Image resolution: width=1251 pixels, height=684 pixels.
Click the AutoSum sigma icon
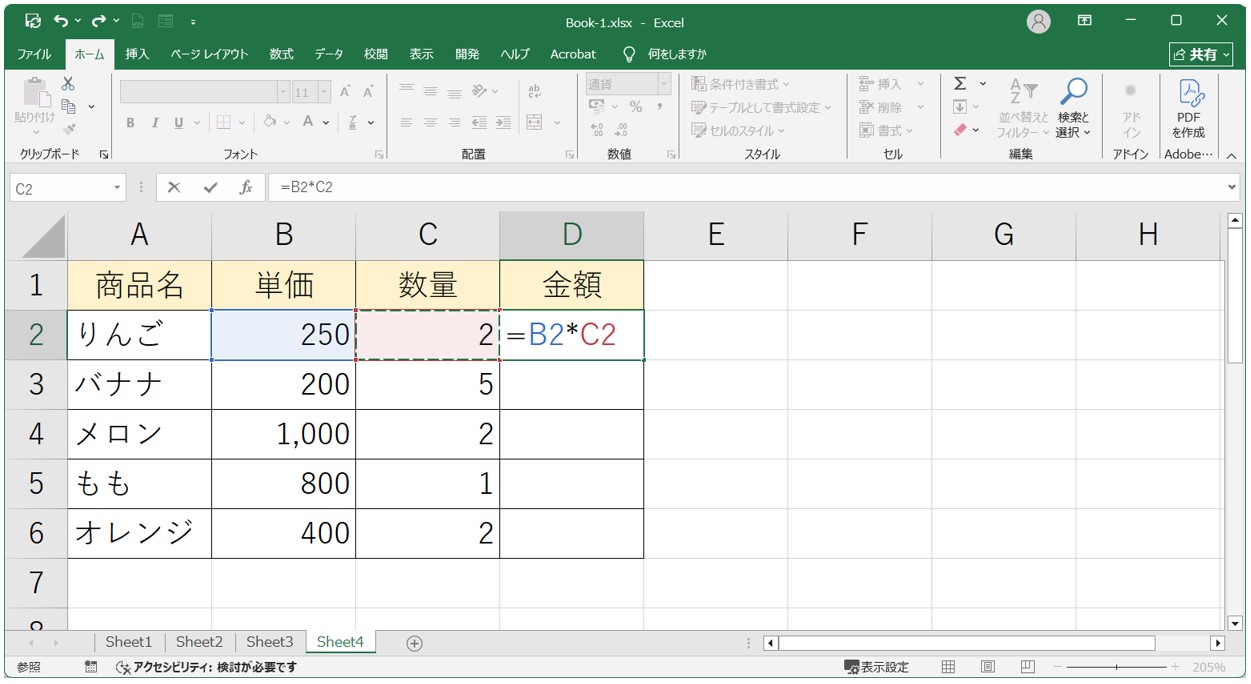pos(960,84)
